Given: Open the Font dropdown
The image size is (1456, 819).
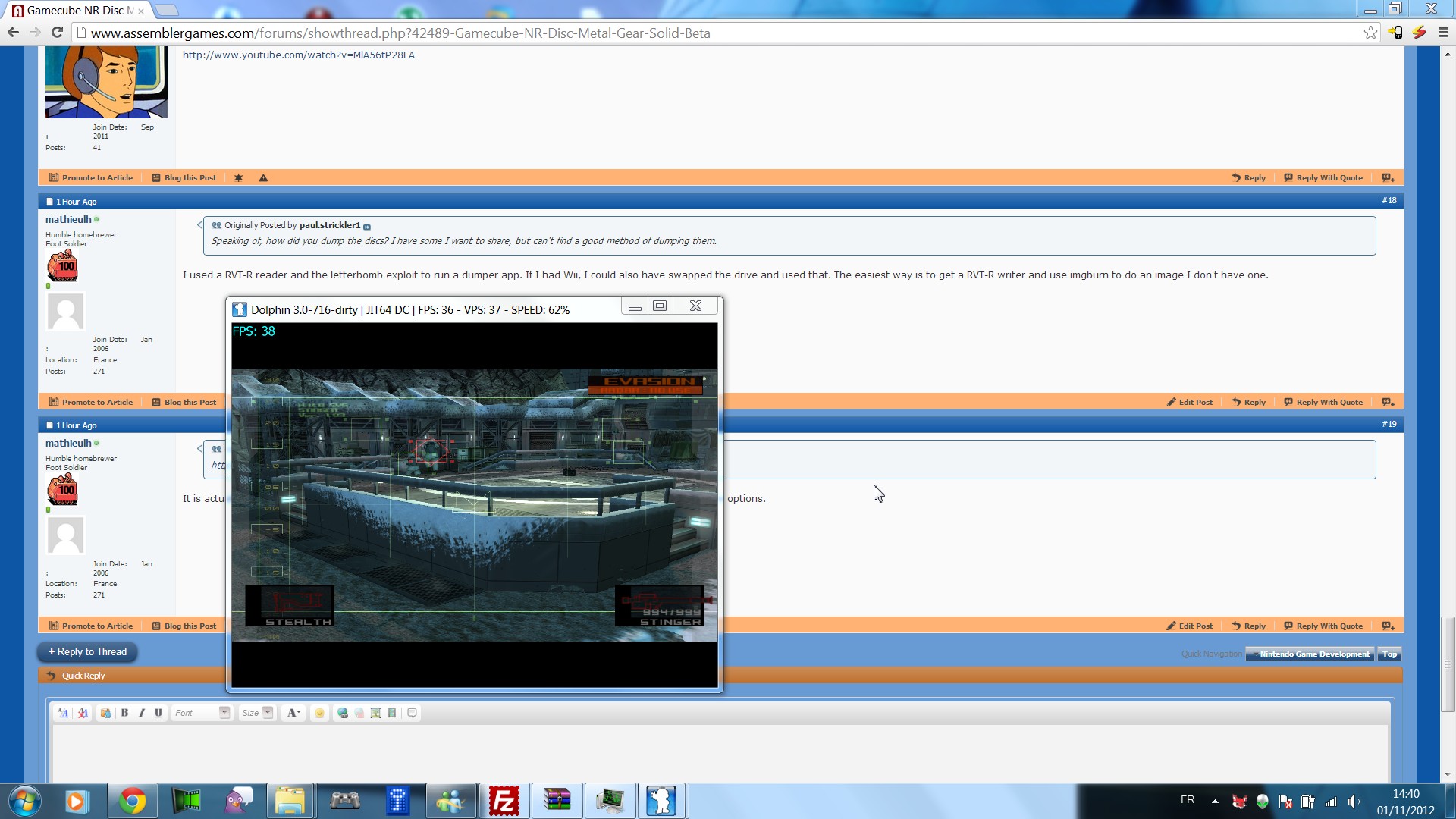Looking at the screenshot, I should (x=201, y=713).
